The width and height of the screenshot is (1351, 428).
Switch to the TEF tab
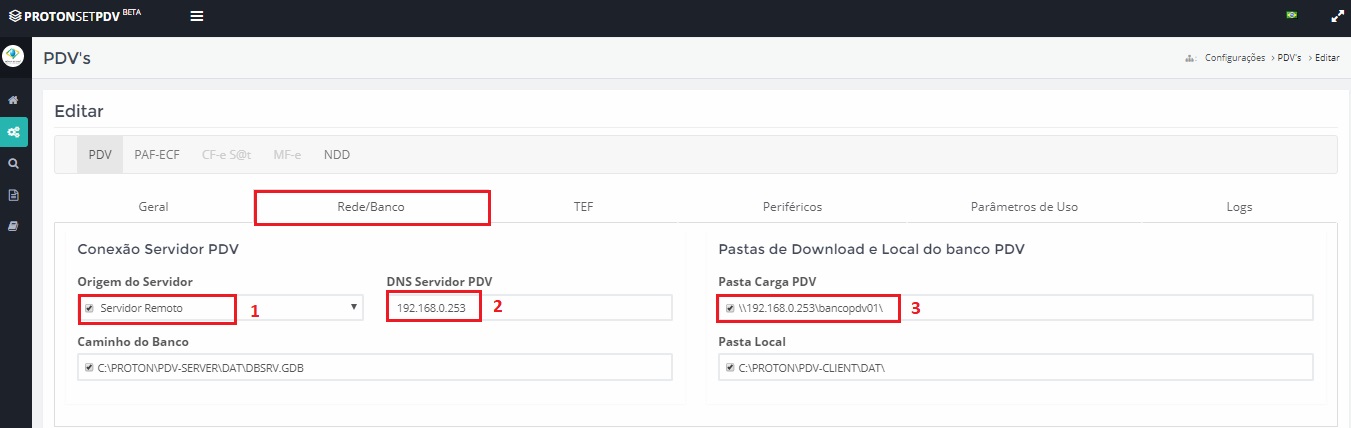pos(583,207)
